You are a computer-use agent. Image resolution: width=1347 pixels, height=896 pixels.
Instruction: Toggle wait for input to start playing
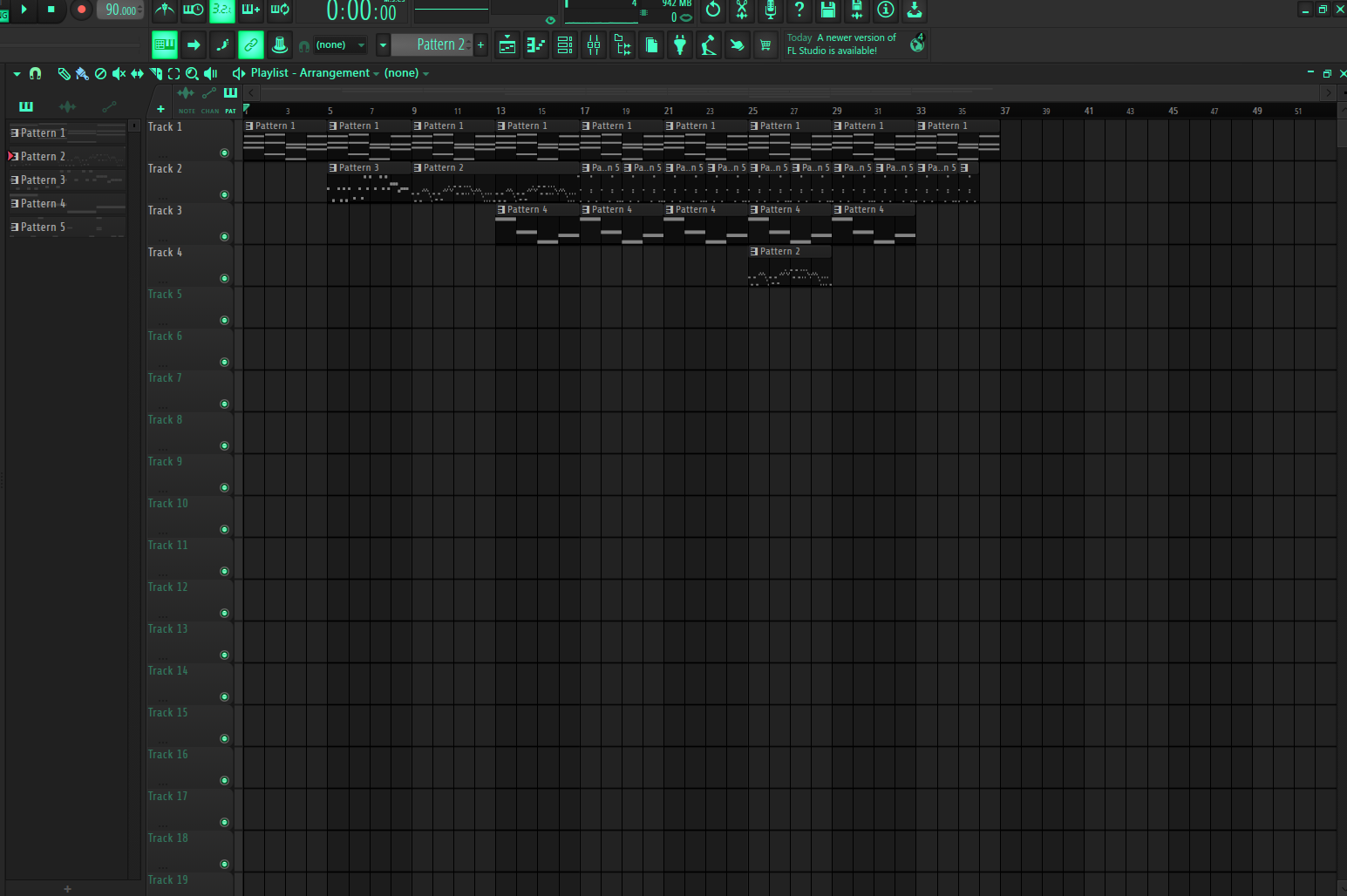[x=193, y=10]
